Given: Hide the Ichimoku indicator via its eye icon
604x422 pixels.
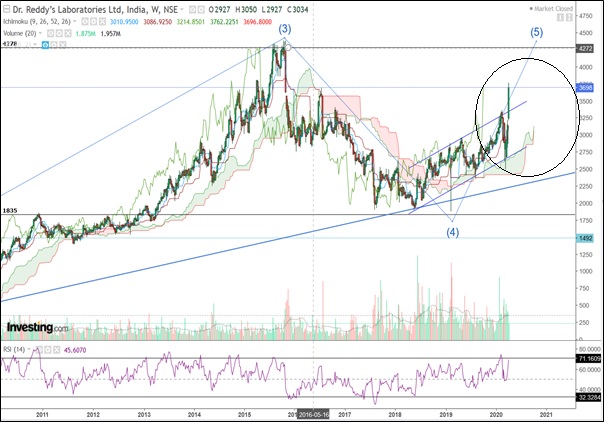Looking at the screenshot, I should click(85, 22).
